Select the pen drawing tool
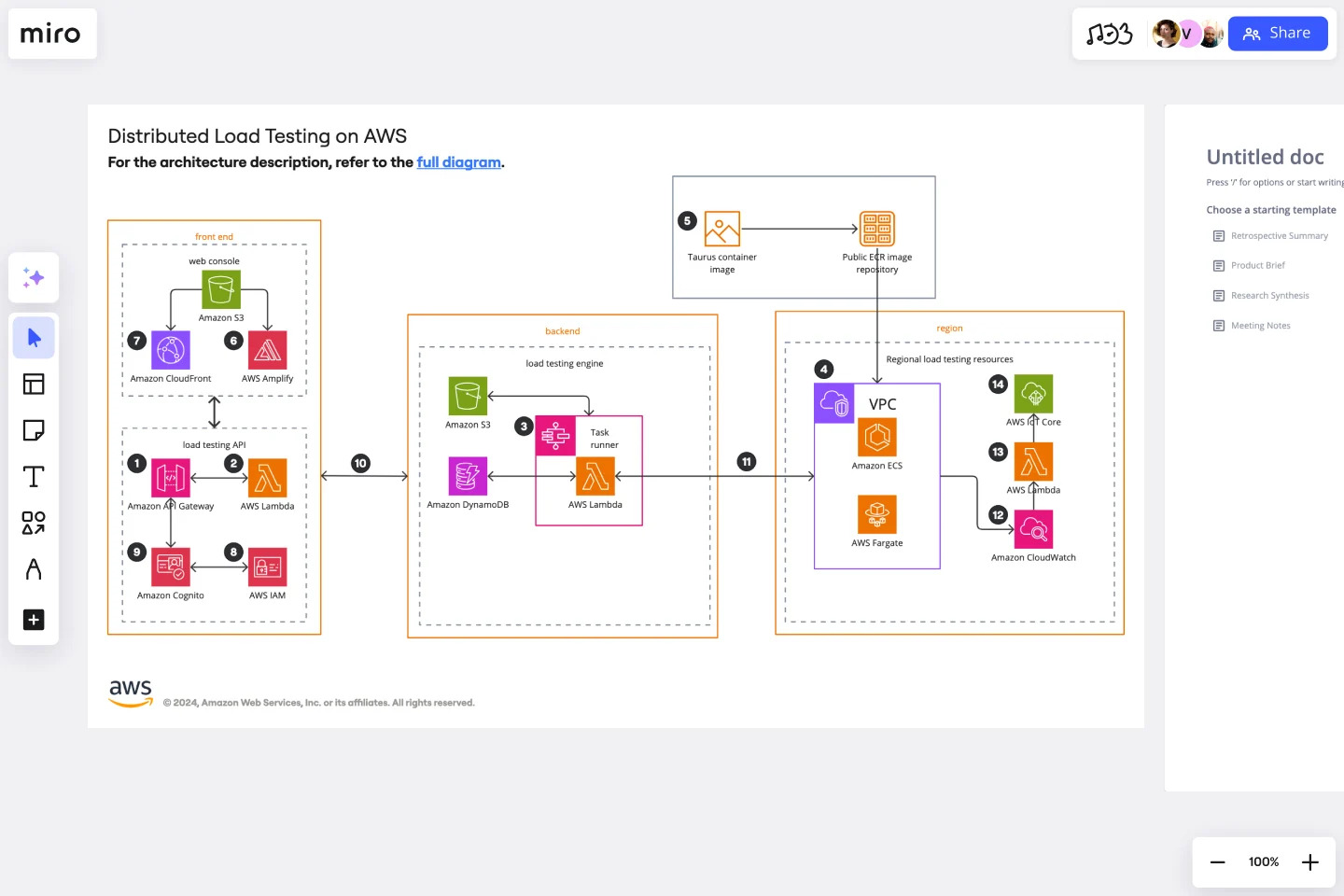 point(34,569)
